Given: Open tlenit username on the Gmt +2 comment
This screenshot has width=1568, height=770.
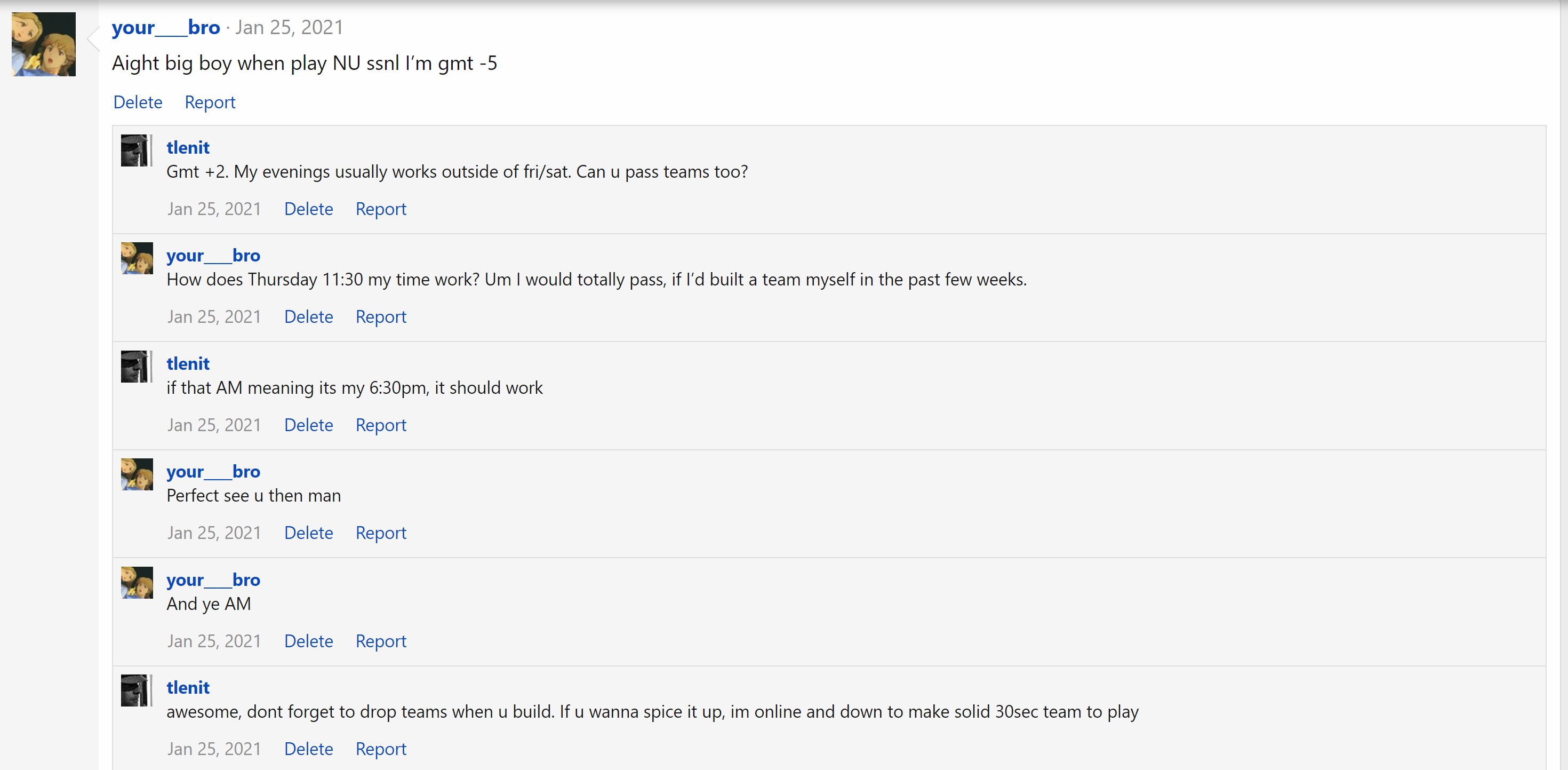Looking at the screenshot, I should click(x=188, y=147).
